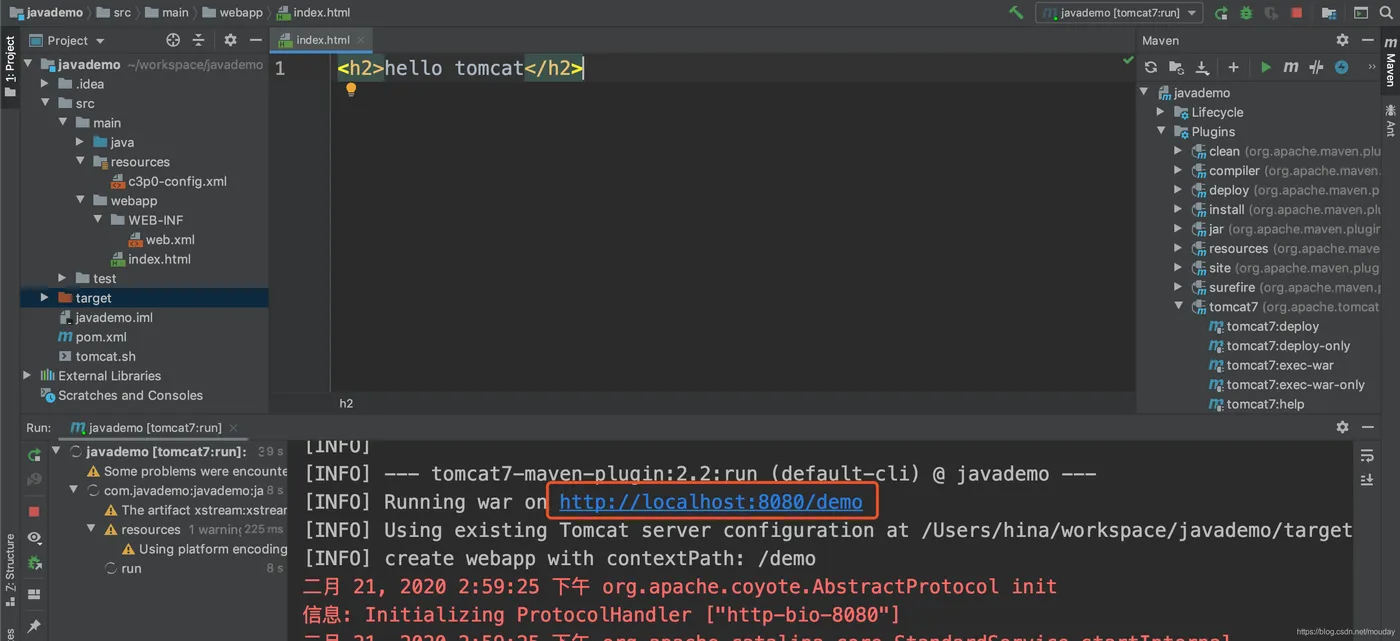Image resolution: width=1400 pixels, height=641 pixels.
Task: Select Scratches and Consoles
Action: [121, 395]
